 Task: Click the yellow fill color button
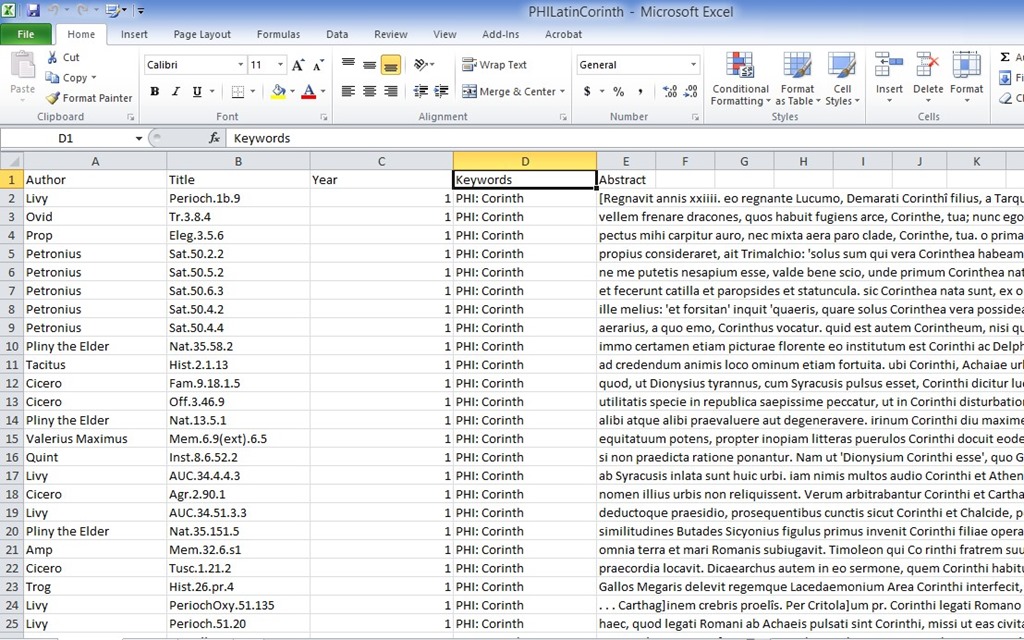pos(278,92)
